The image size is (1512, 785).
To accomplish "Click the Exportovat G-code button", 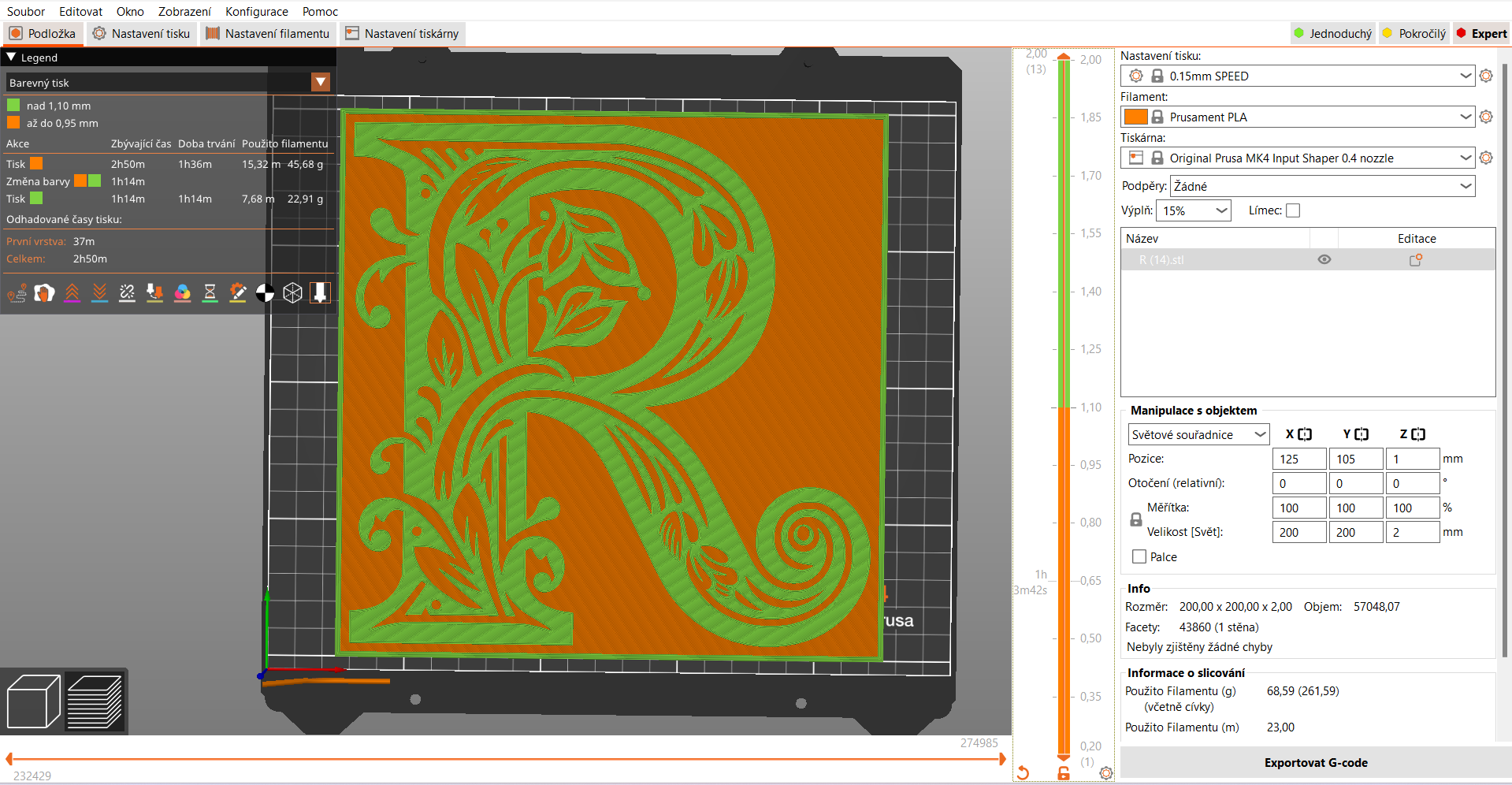I will tap(1315, 762).
